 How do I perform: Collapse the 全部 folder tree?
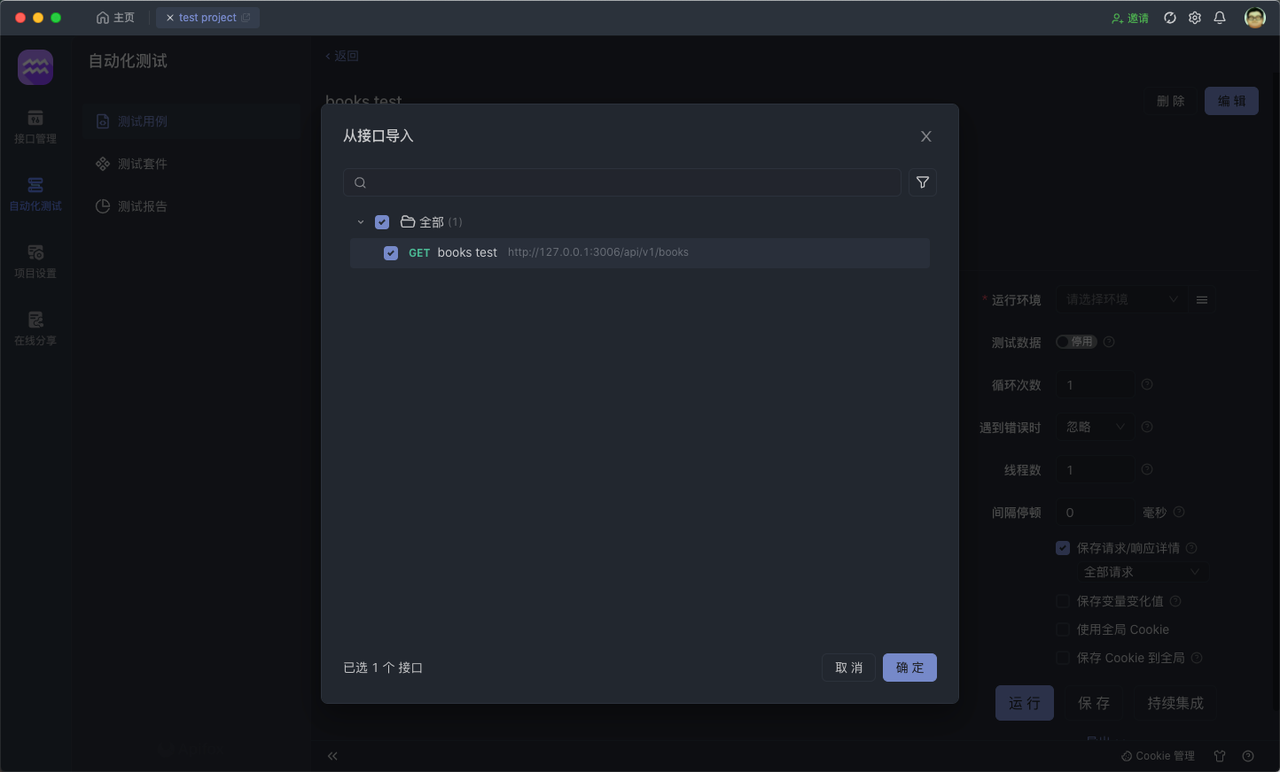coord(361,222)
